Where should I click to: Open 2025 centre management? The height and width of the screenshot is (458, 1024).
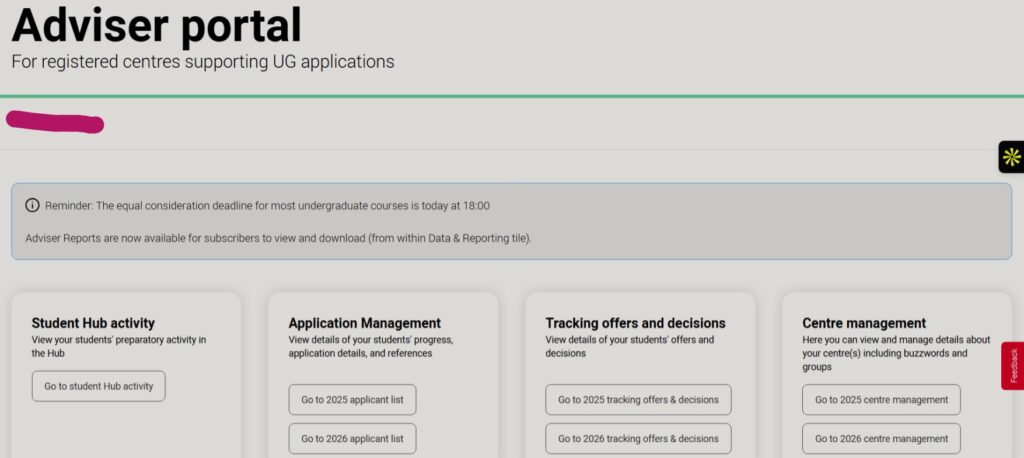click(881, 400)
